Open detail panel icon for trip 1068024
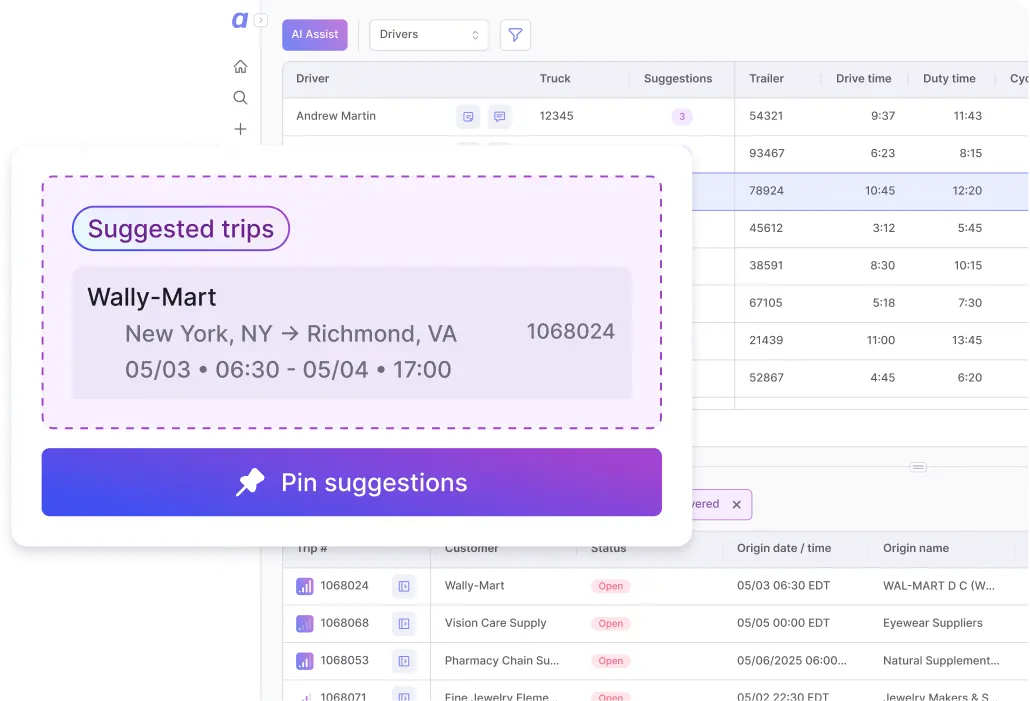1030x701 pixels. pos(404,586)
